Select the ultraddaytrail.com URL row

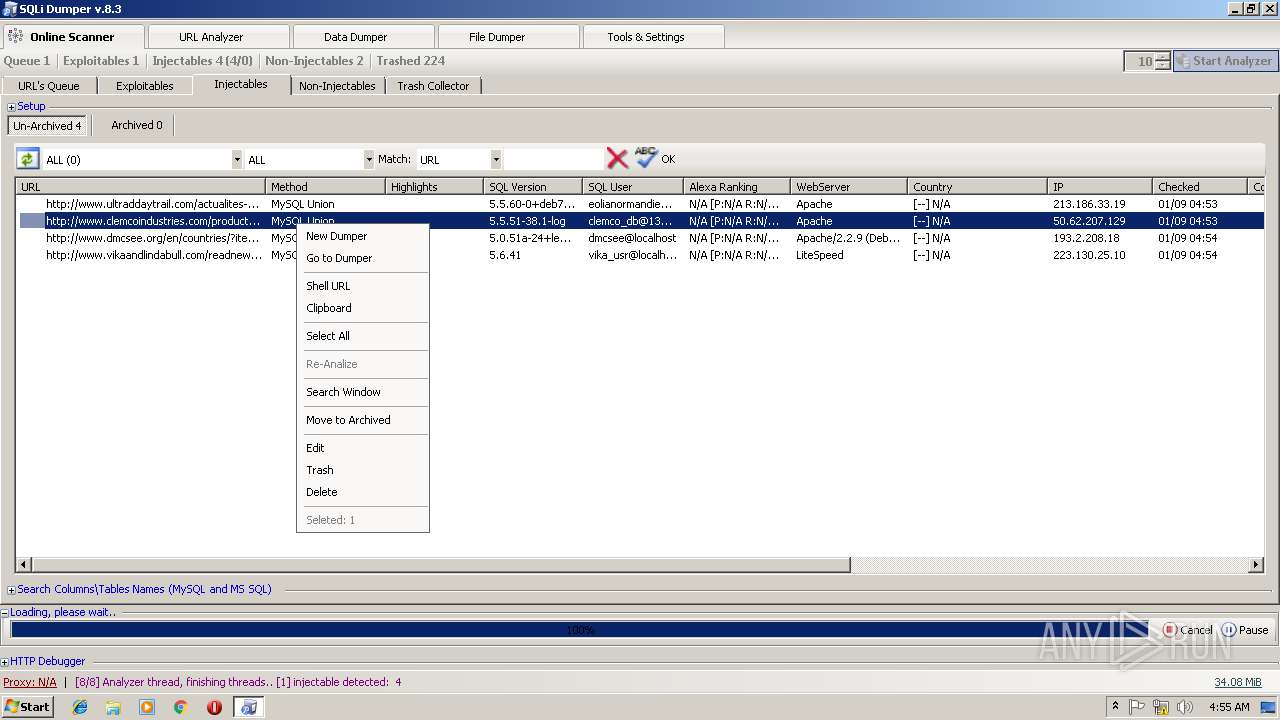[x=640, y=204]
